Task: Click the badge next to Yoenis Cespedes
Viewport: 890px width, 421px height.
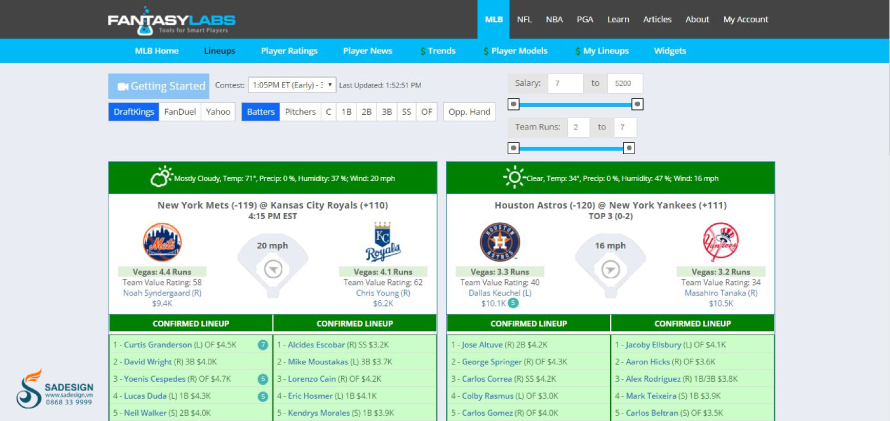Action: (262, 379)
